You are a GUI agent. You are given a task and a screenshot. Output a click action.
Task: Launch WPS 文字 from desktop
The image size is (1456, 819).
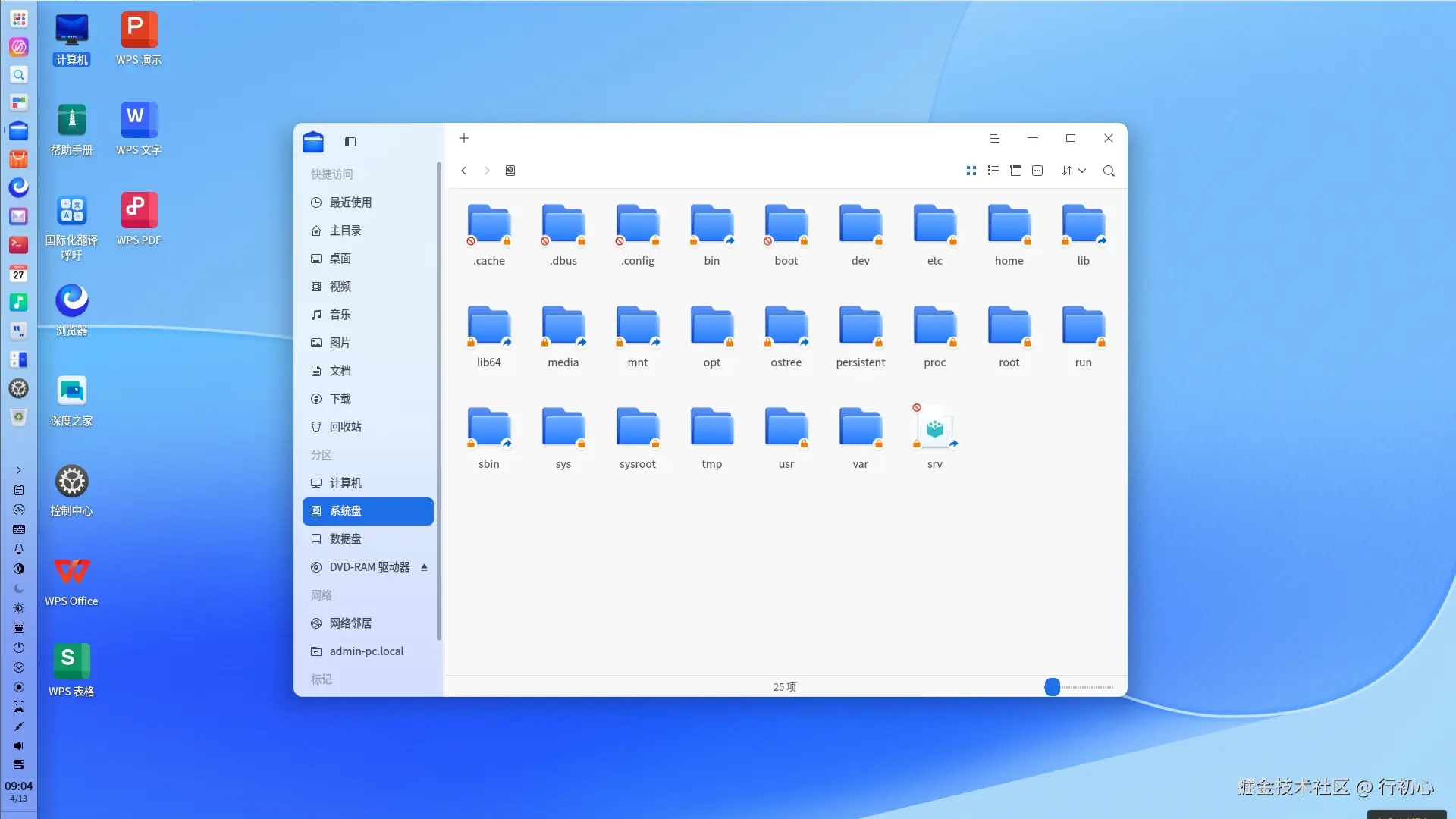point(139,130)
